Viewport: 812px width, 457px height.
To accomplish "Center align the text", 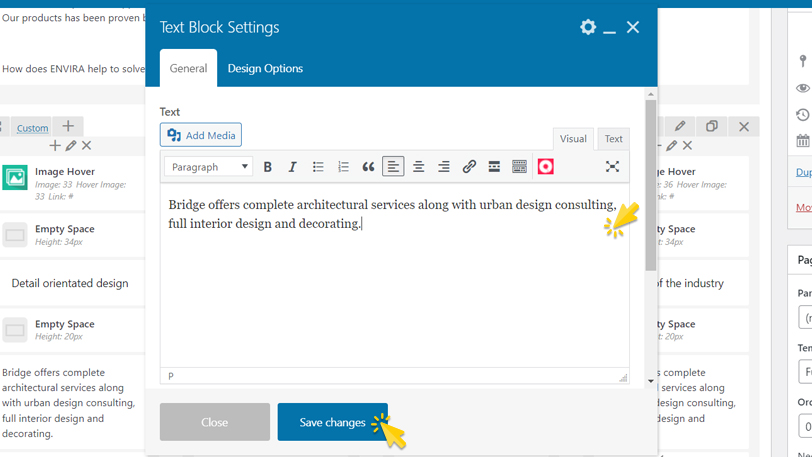I will pyautogui.click(x=419, y=167).
